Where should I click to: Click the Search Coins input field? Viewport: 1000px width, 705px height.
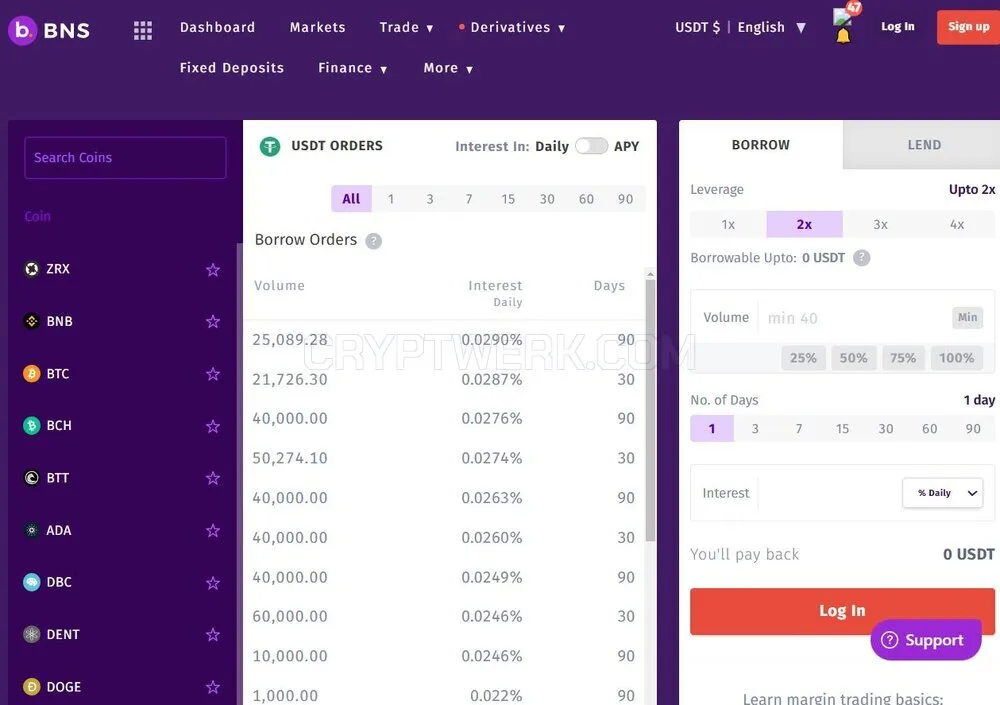tap(125, 158)
